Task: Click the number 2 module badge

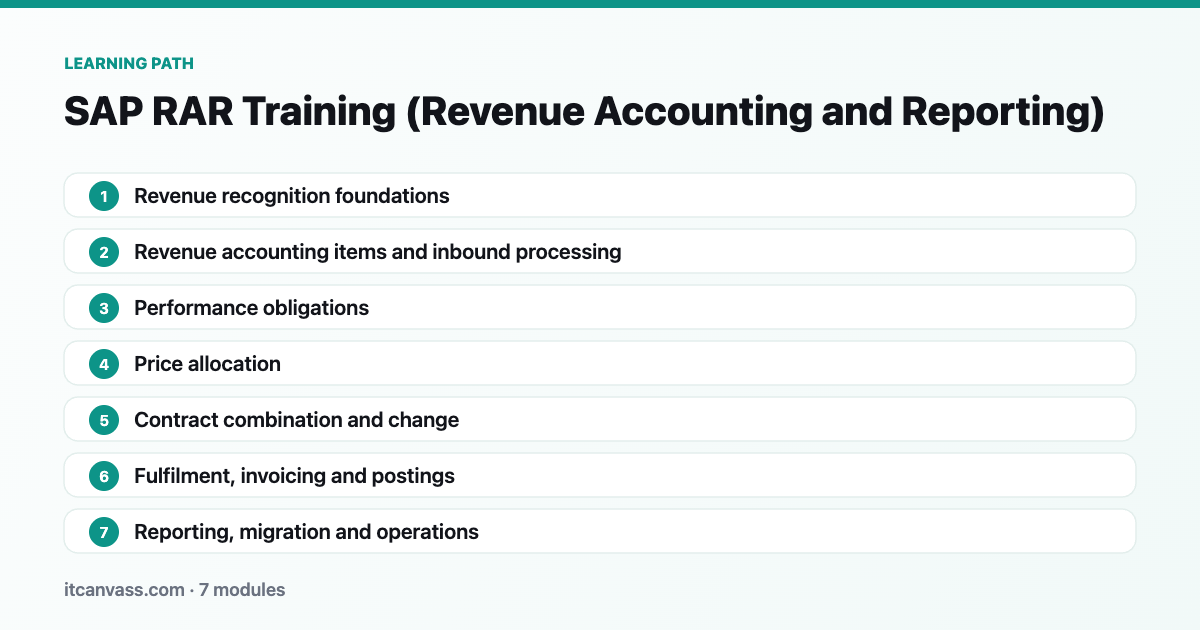Action: click(x=104, y=252)
